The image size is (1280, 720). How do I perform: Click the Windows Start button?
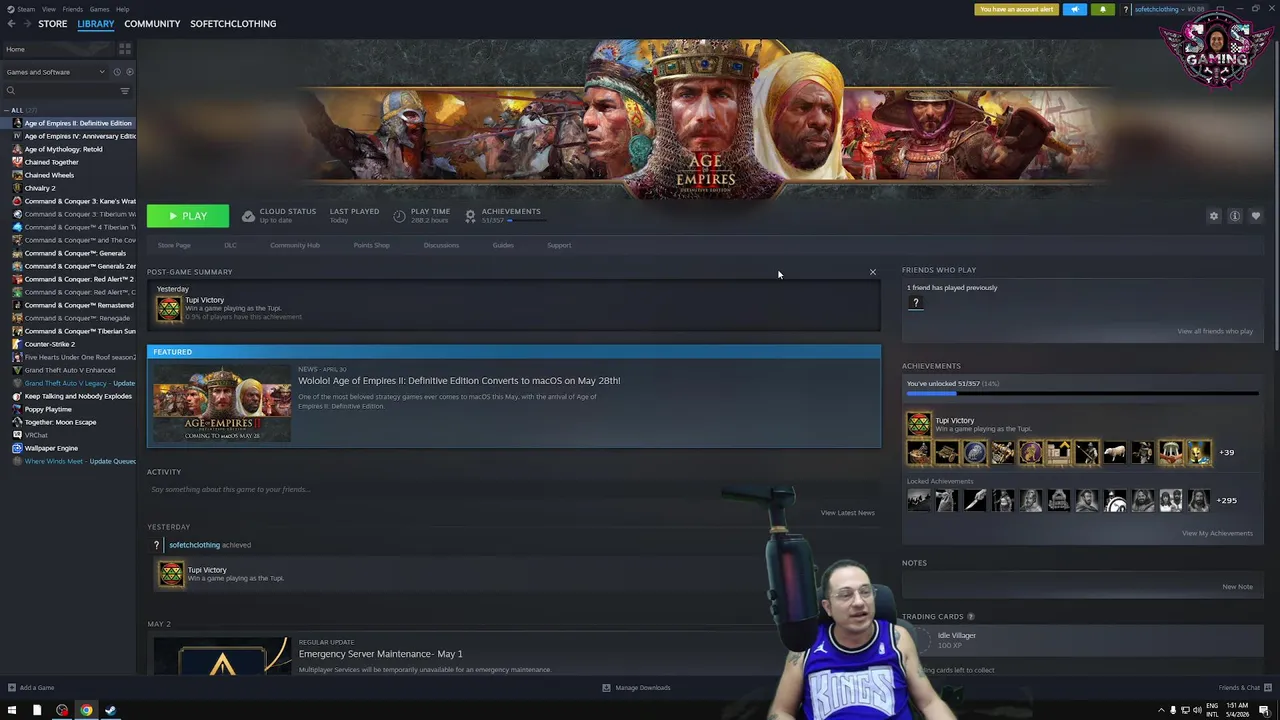click(11, 711)
